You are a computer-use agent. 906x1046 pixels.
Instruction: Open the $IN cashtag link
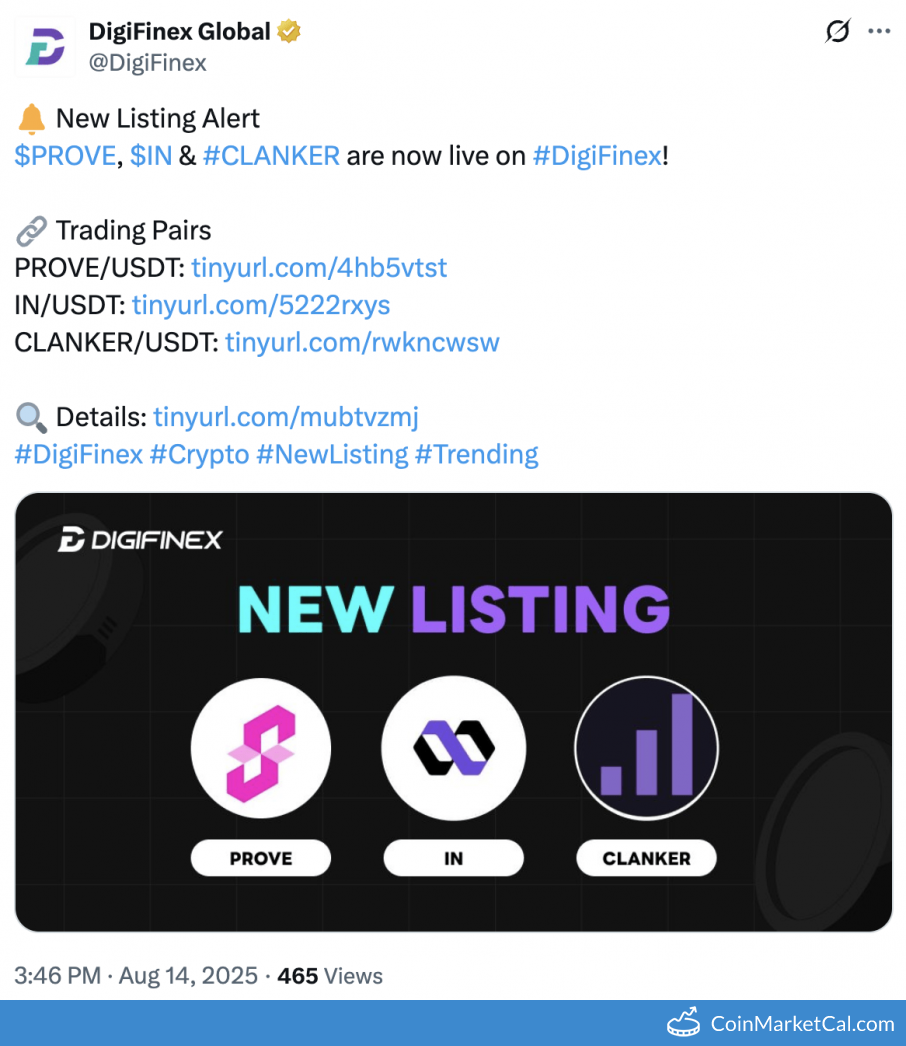tap(151, 156)
